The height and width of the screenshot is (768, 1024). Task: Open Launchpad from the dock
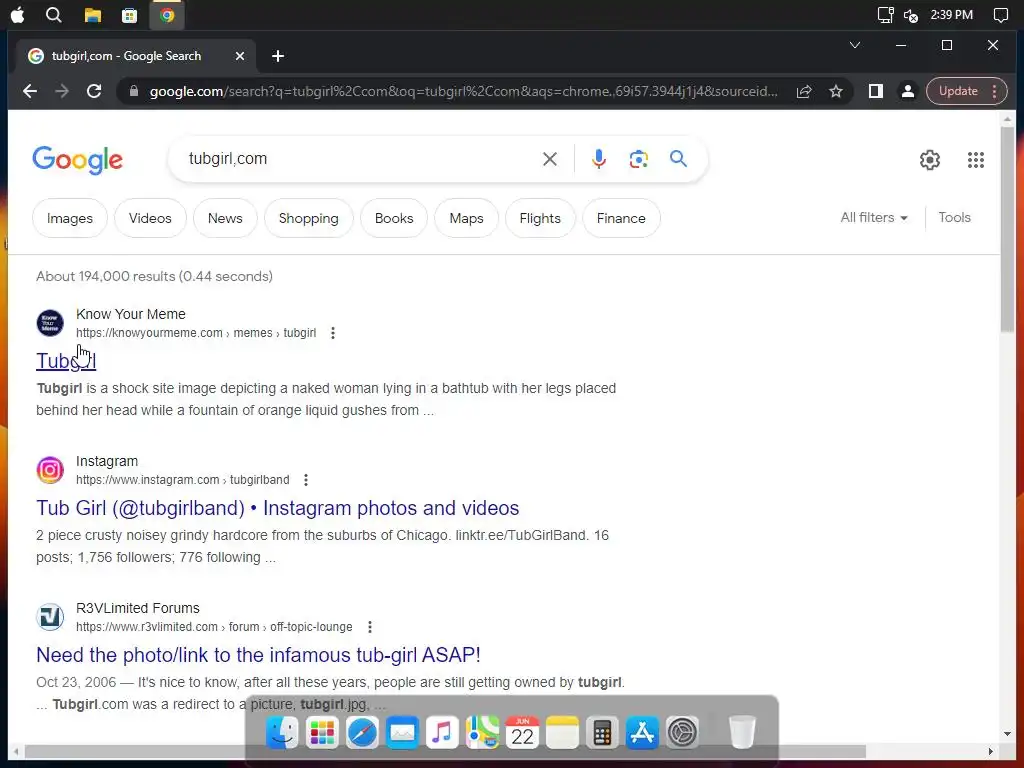coord(322,732)
